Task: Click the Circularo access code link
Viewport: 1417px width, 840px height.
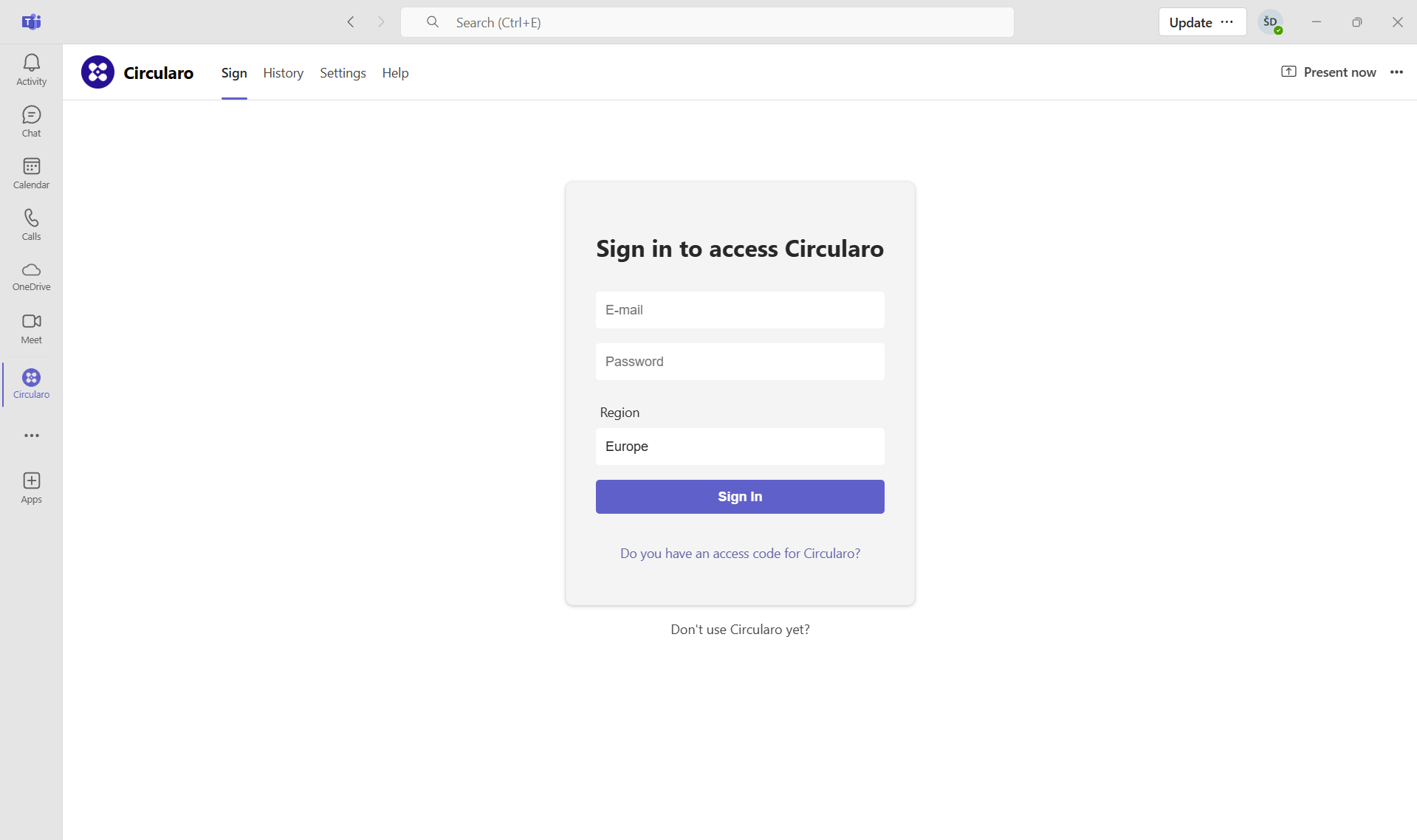Action: click(740, 554)
